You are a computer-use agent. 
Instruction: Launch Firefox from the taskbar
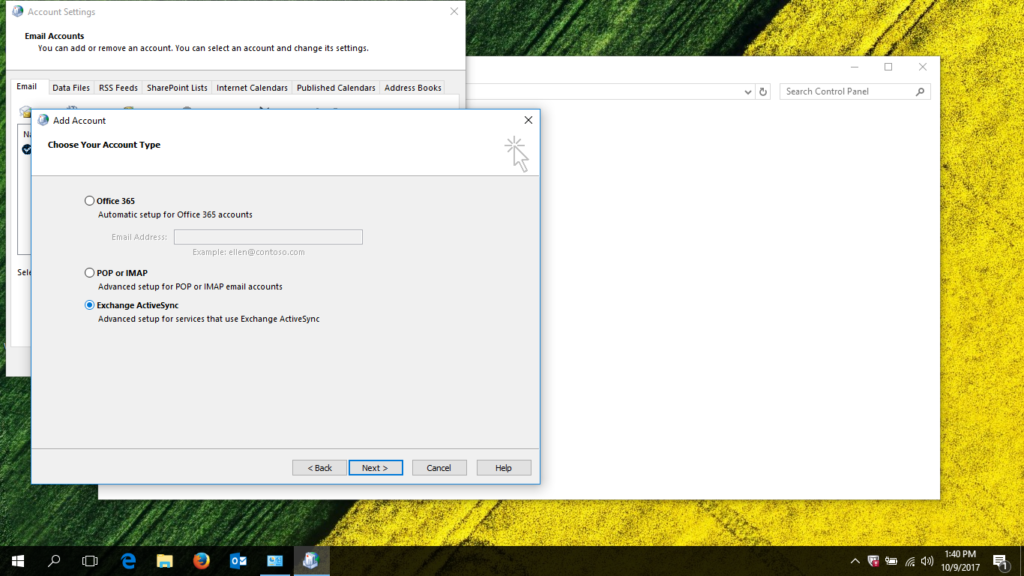pyautogui.click(x=201, y=560)
